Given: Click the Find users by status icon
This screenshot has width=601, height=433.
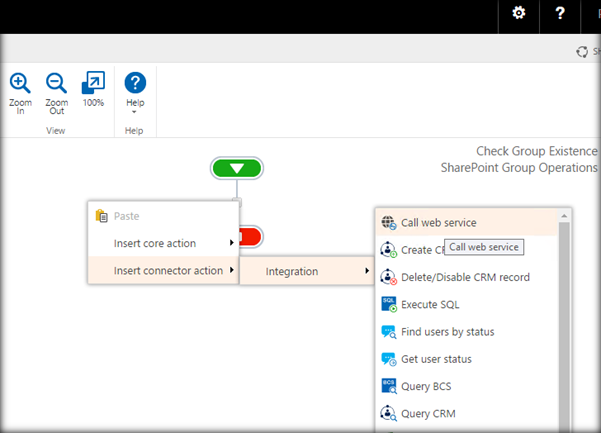Looking at the screenshot, I should [389, 332].
